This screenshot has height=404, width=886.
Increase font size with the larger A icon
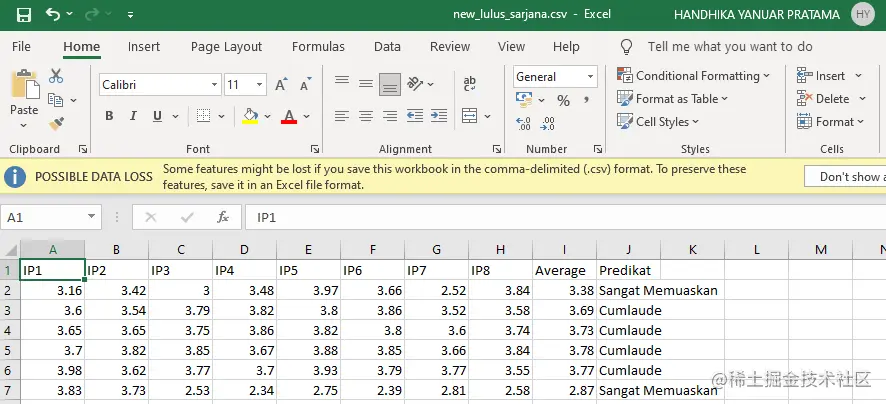[281, 84]
